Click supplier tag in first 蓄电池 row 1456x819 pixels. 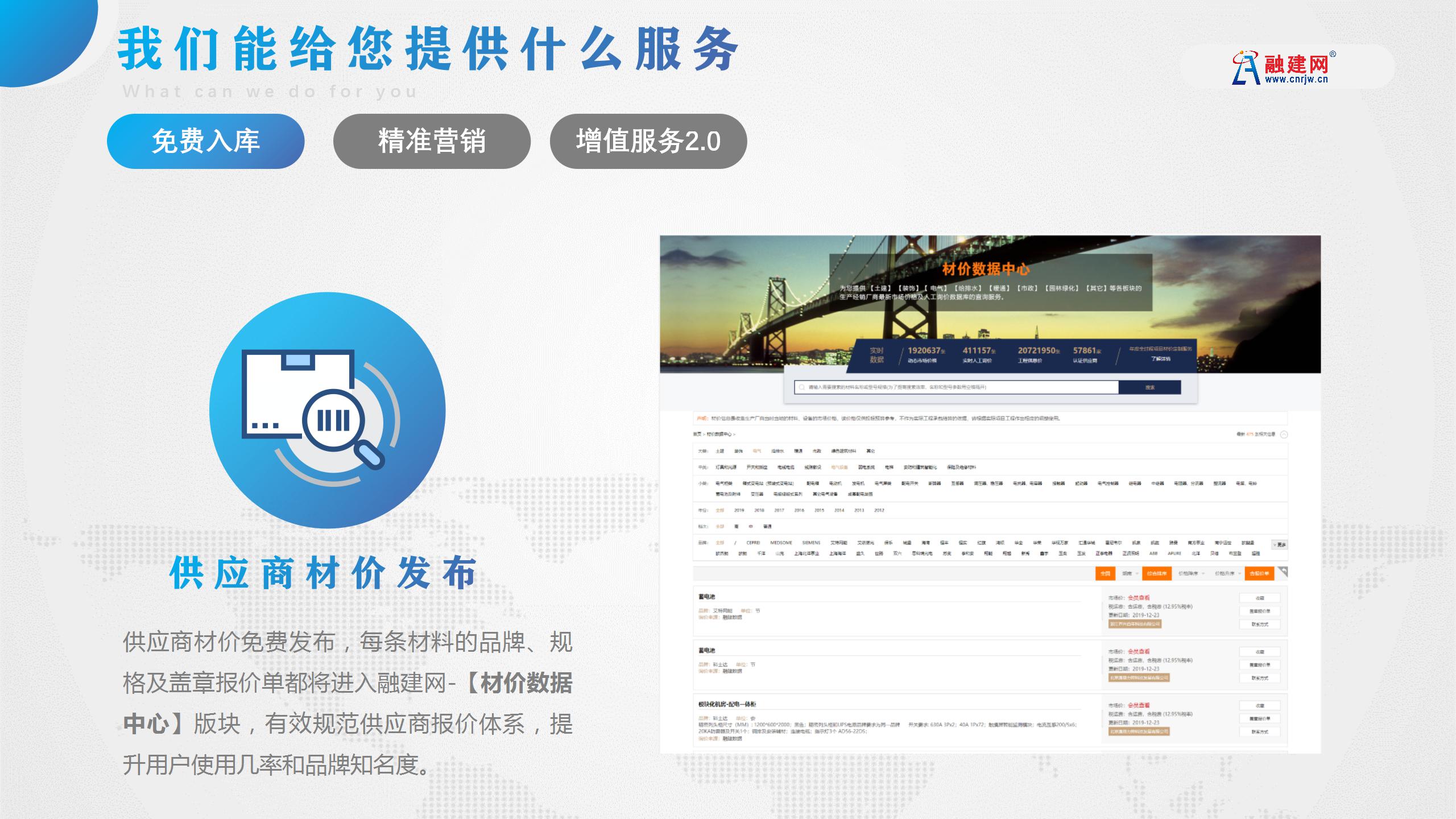1135,624
